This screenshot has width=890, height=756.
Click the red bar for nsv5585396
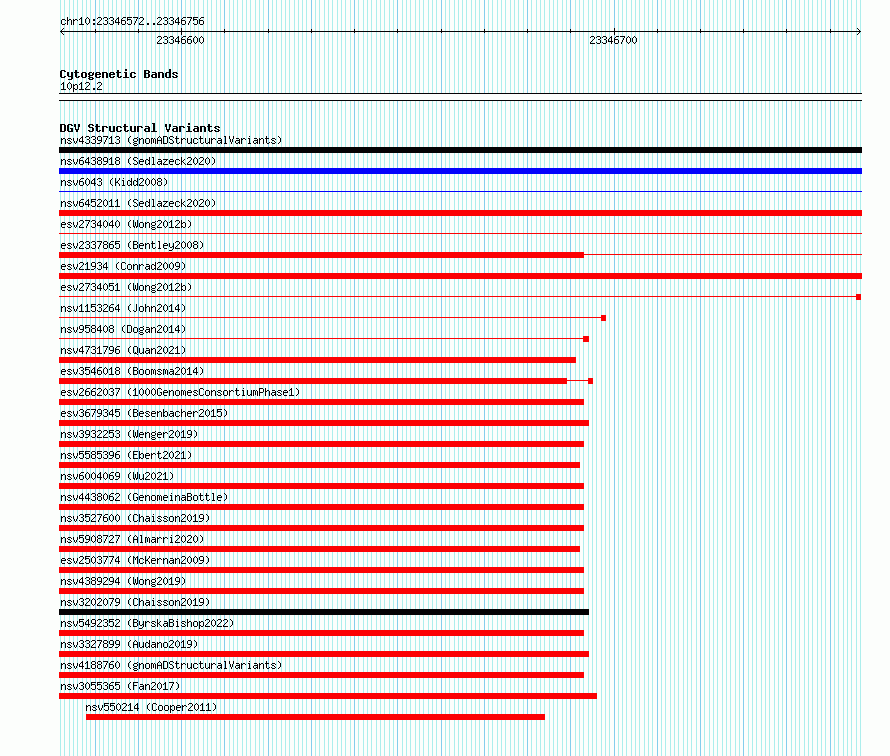pos(320,465)
